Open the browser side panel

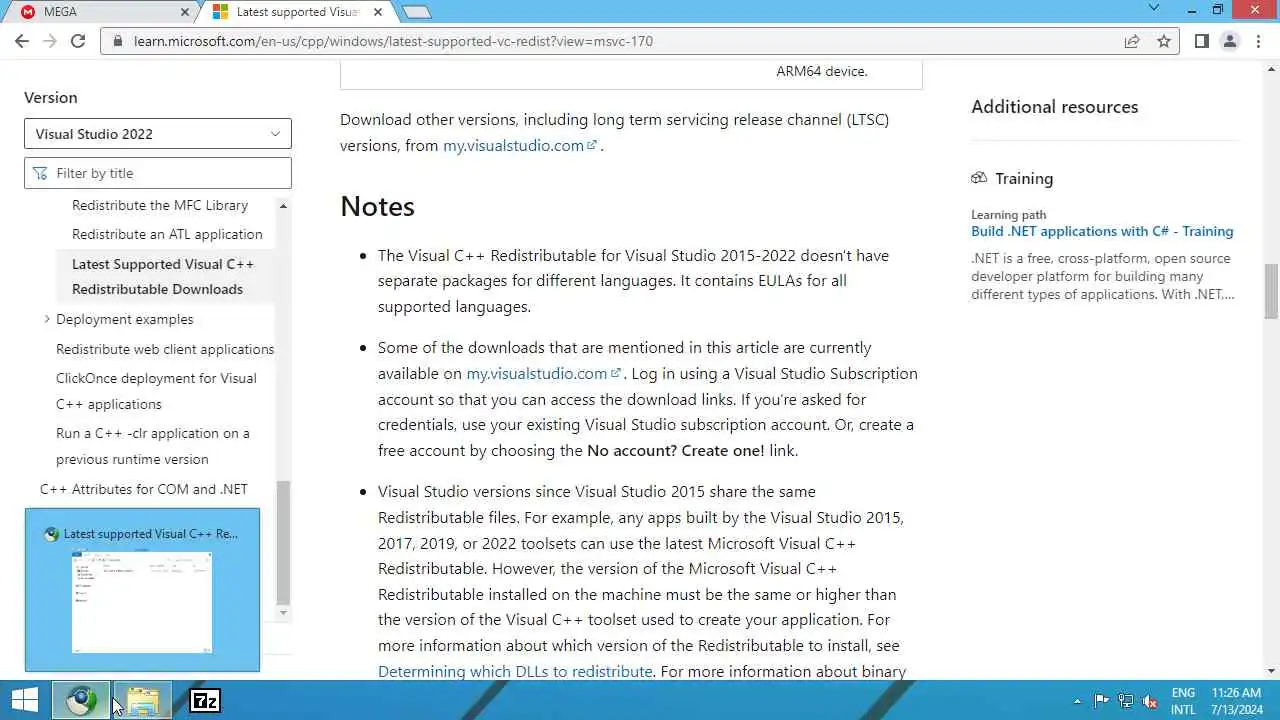pyautogui.click(x=1202, y=41)
